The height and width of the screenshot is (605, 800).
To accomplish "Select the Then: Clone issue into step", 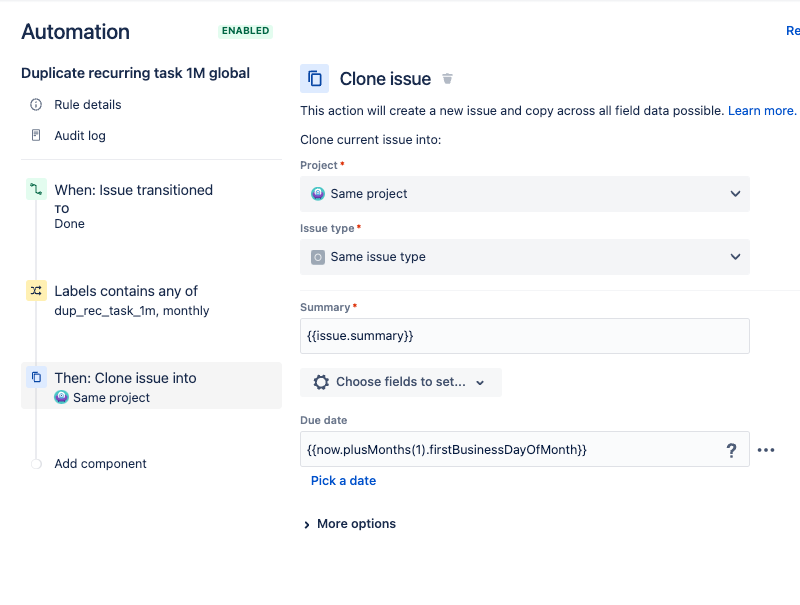I will tap(151, 386).
